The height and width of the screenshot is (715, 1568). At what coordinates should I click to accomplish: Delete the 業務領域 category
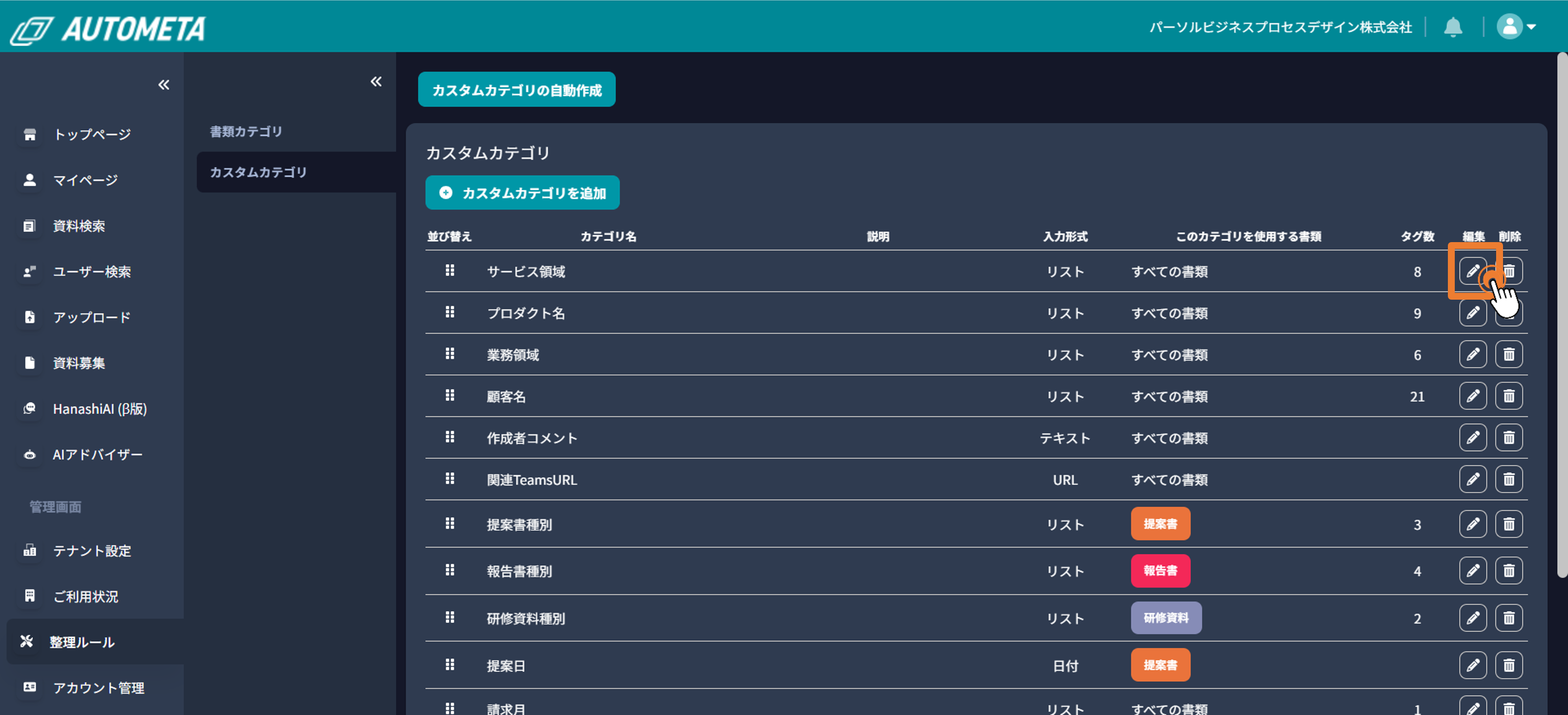point(1508,354)
